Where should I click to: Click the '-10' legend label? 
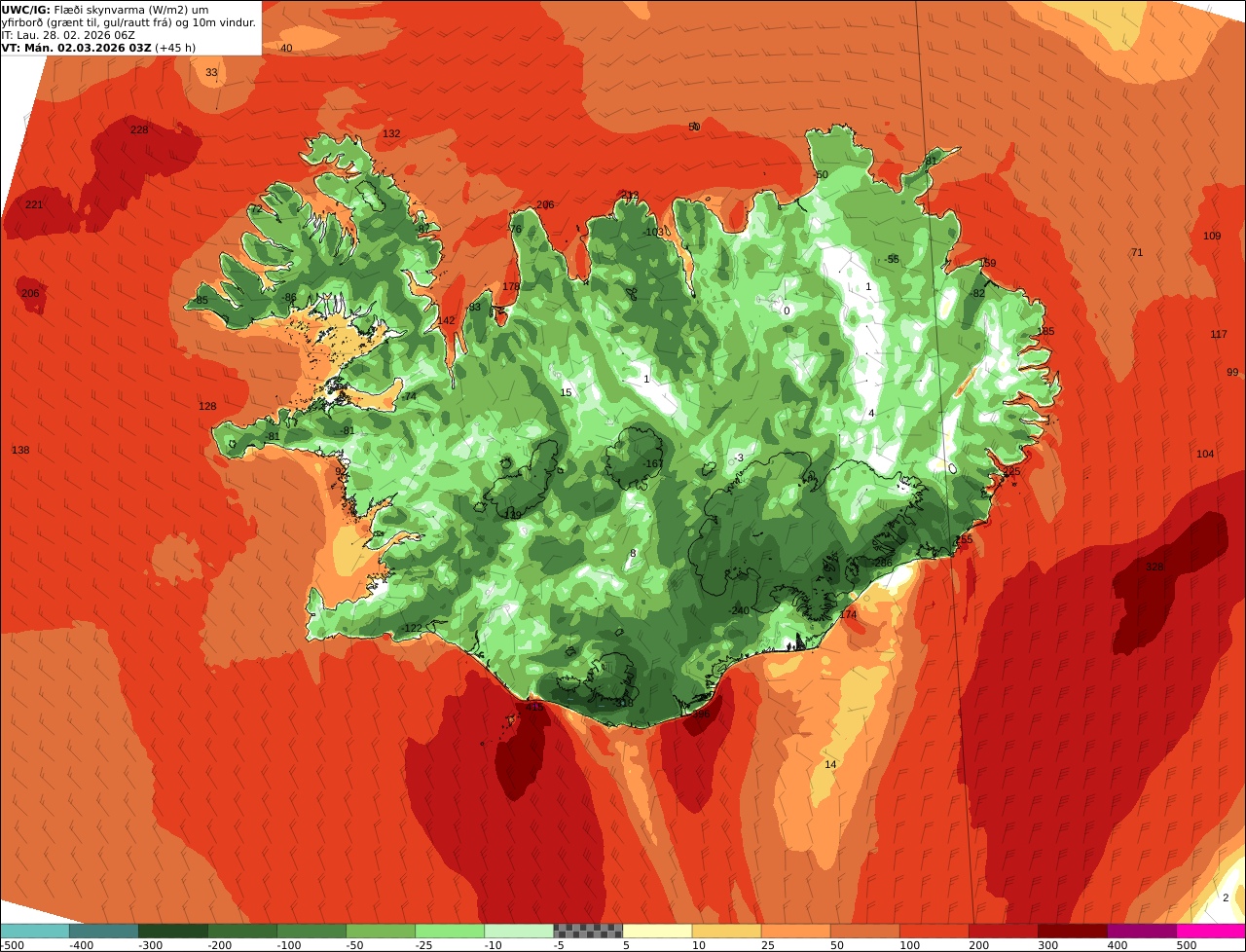coord(495,945)
